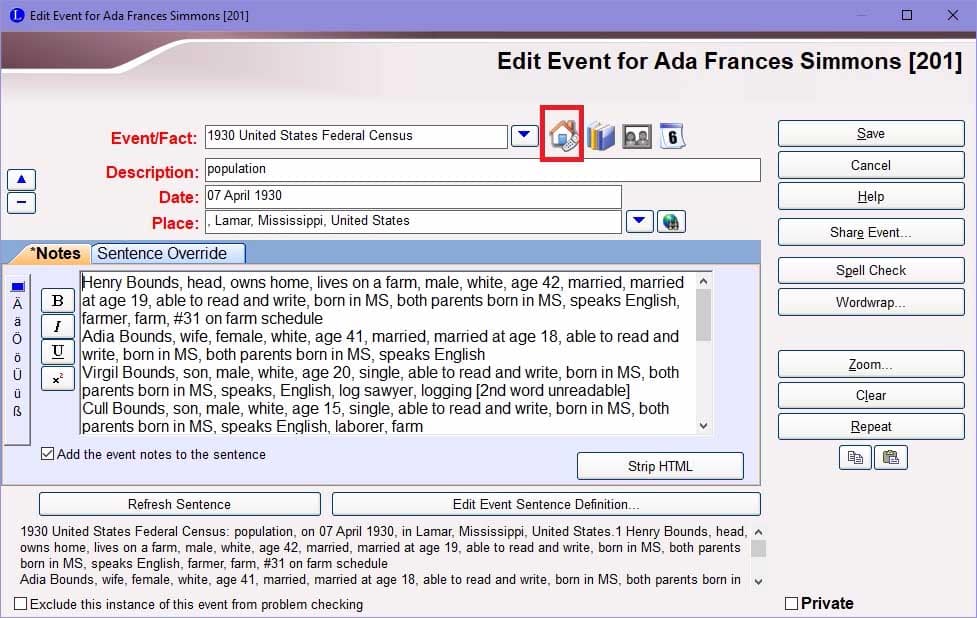This screenshot has height=618, width=977.
Task: Move event up with blue arrow
Action: click(21, 179)
